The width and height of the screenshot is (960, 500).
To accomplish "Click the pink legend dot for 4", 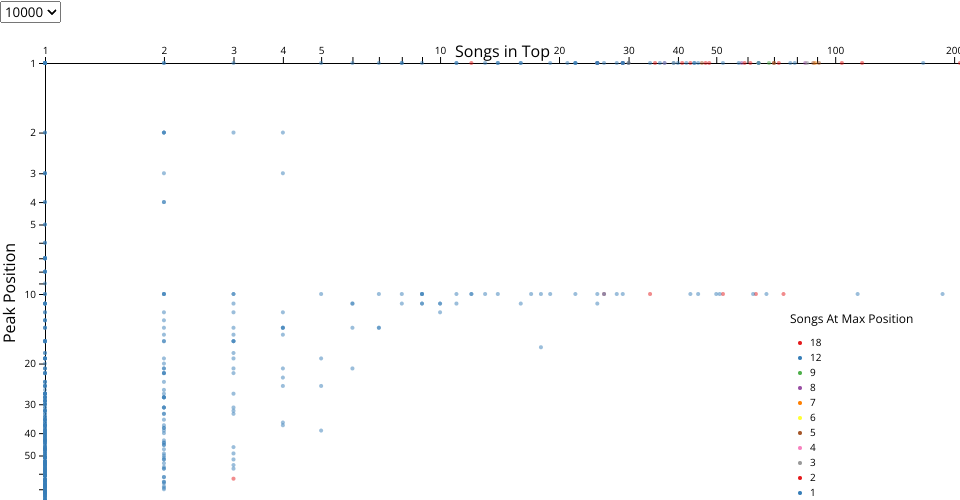I will point(800,448).
